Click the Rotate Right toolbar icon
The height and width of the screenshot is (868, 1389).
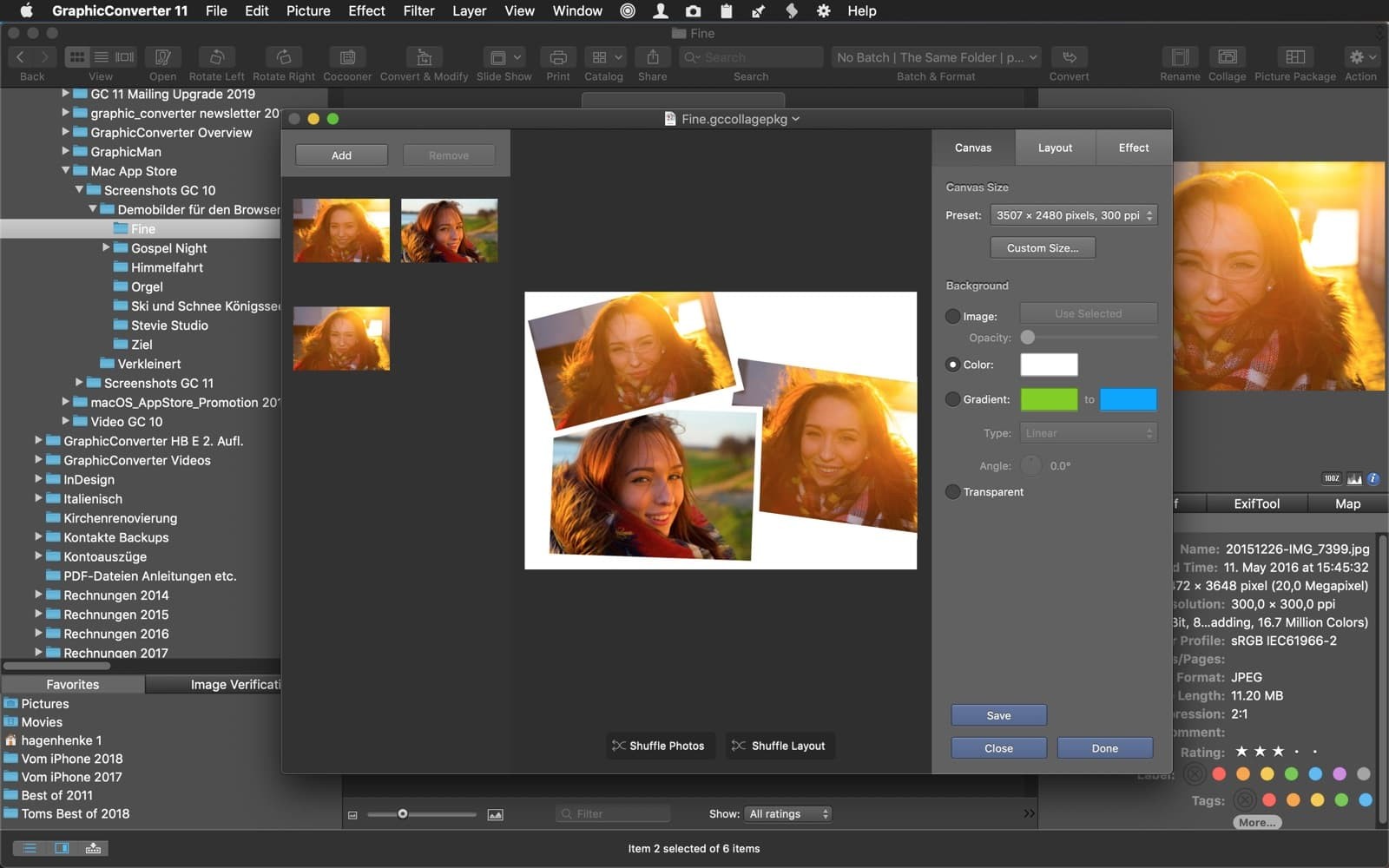pos(283,57)
